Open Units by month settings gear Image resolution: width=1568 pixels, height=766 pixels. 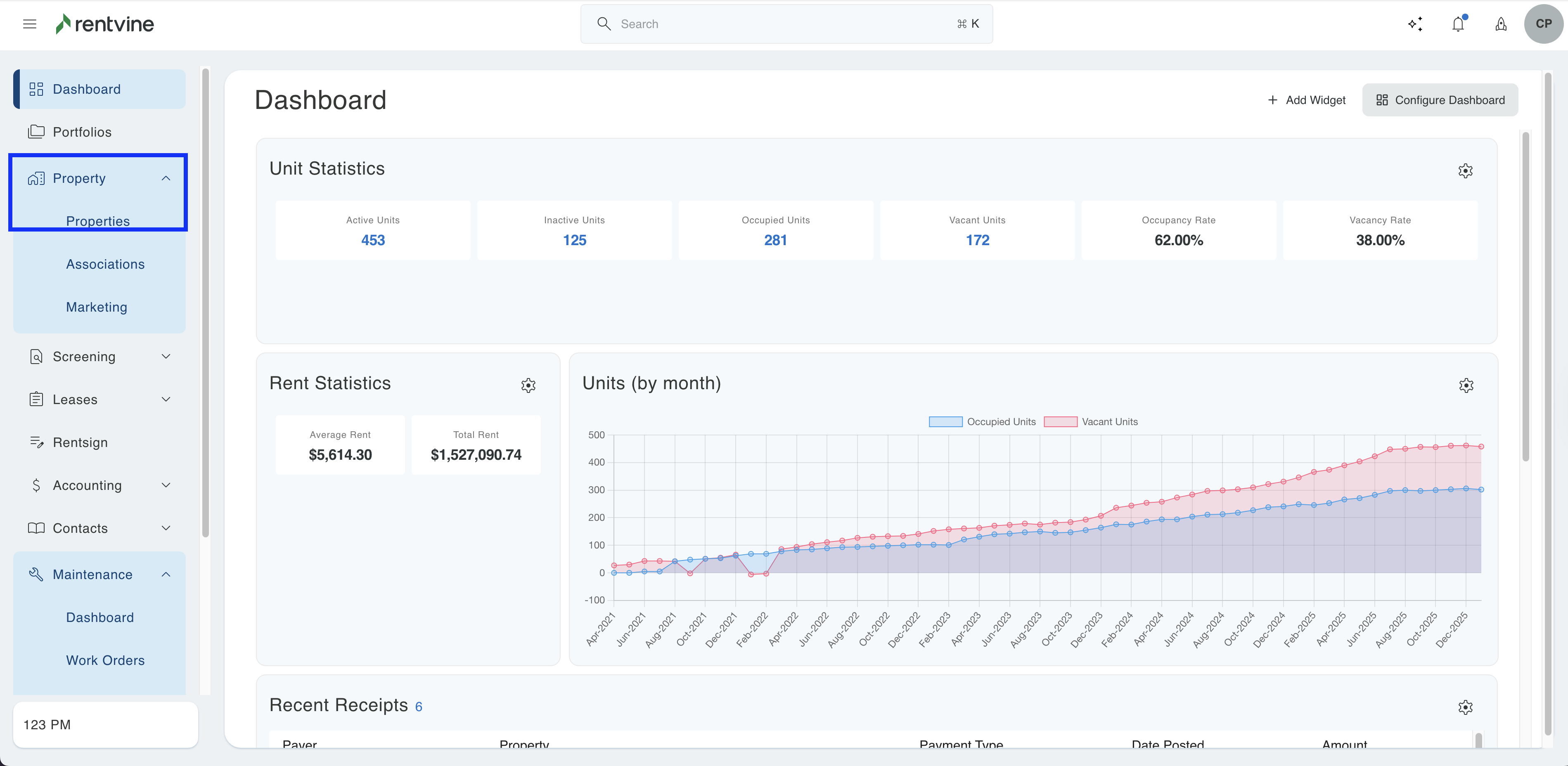(1466, 385)
